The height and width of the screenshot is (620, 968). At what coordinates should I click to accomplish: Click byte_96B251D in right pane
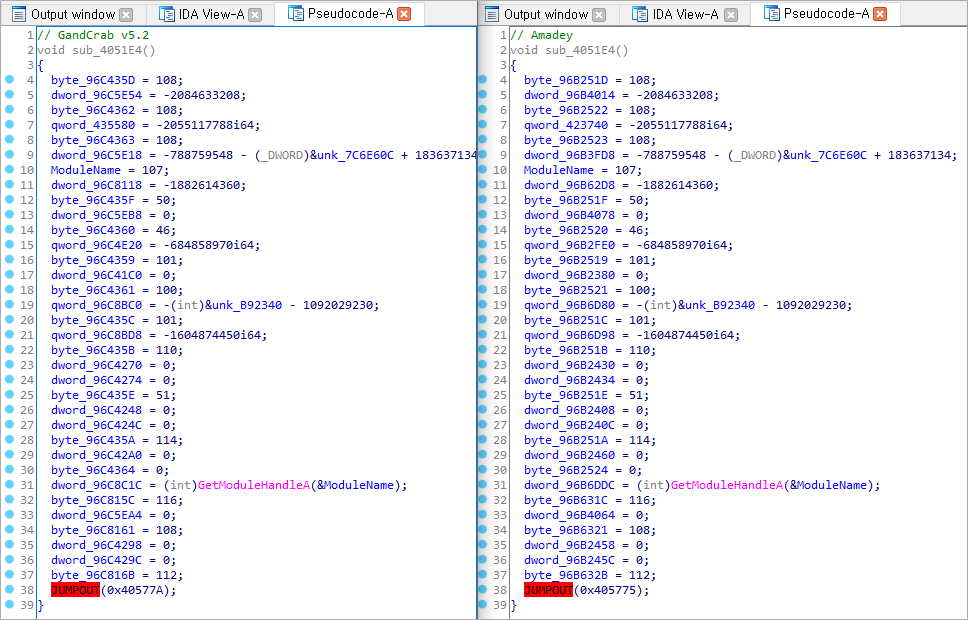565,80
